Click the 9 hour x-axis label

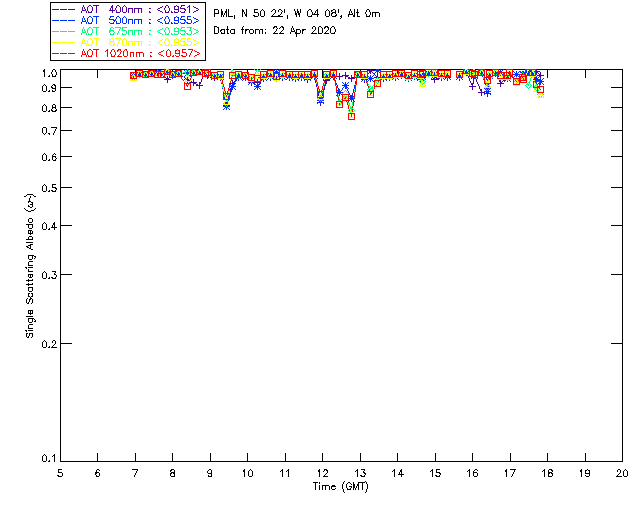pos(210,473)
